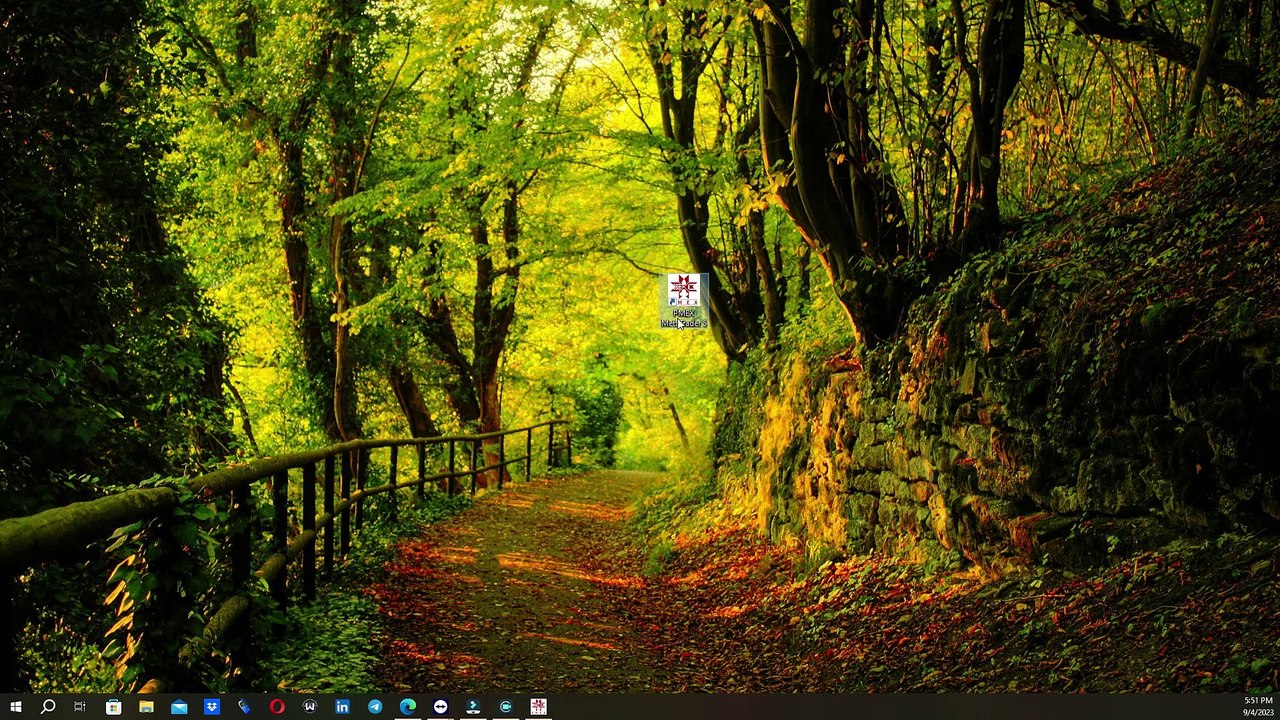Open the round W app icon in taskbar

[x=310, y=707]
